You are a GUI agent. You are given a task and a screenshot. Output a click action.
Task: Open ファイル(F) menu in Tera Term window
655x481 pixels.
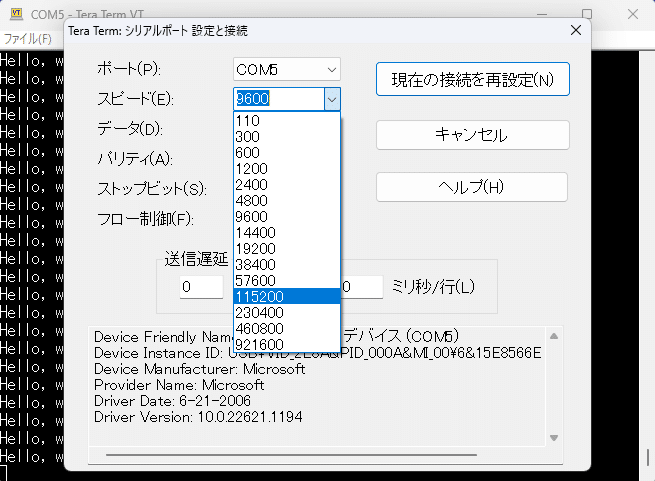tap(28, 39)
